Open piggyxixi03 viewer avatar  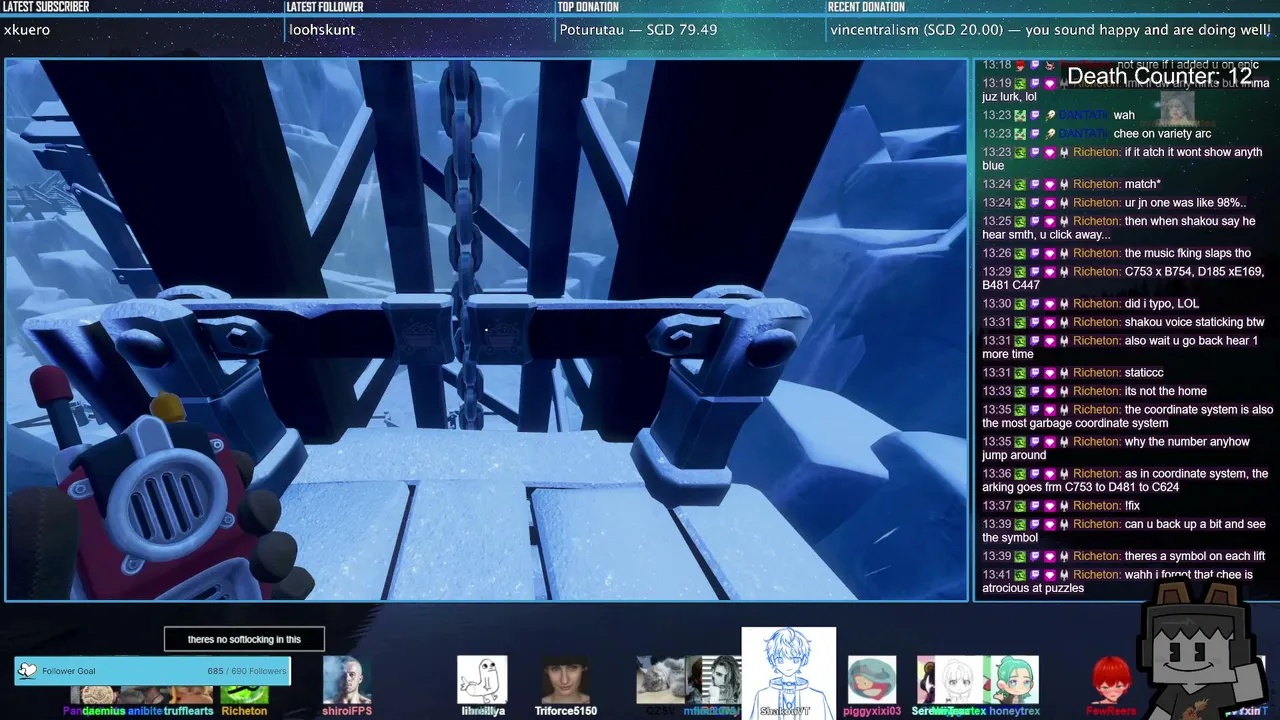(871, 680)
